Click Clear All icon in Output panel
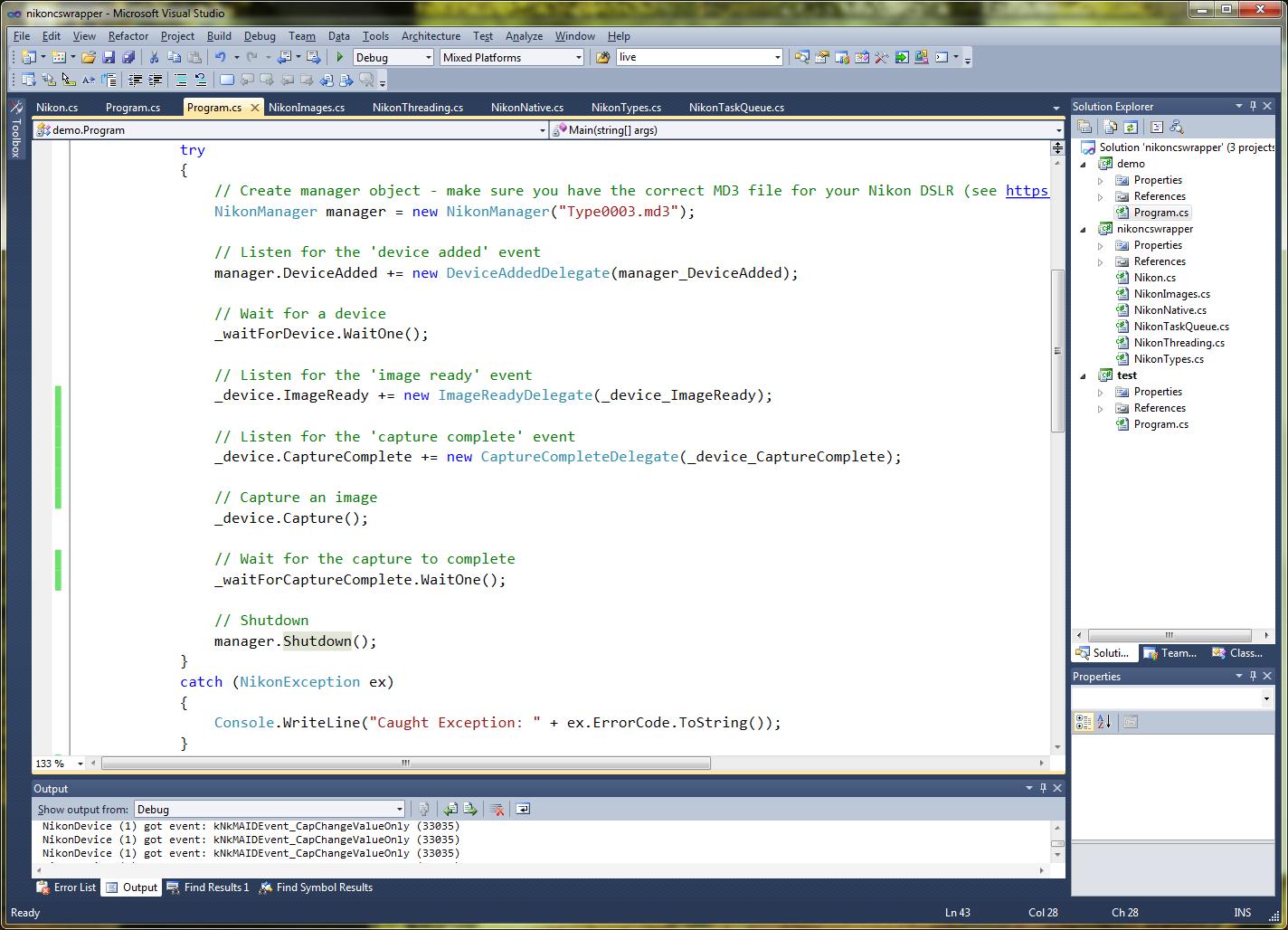This screenshot has height=930, width=1288. (497, 809)
